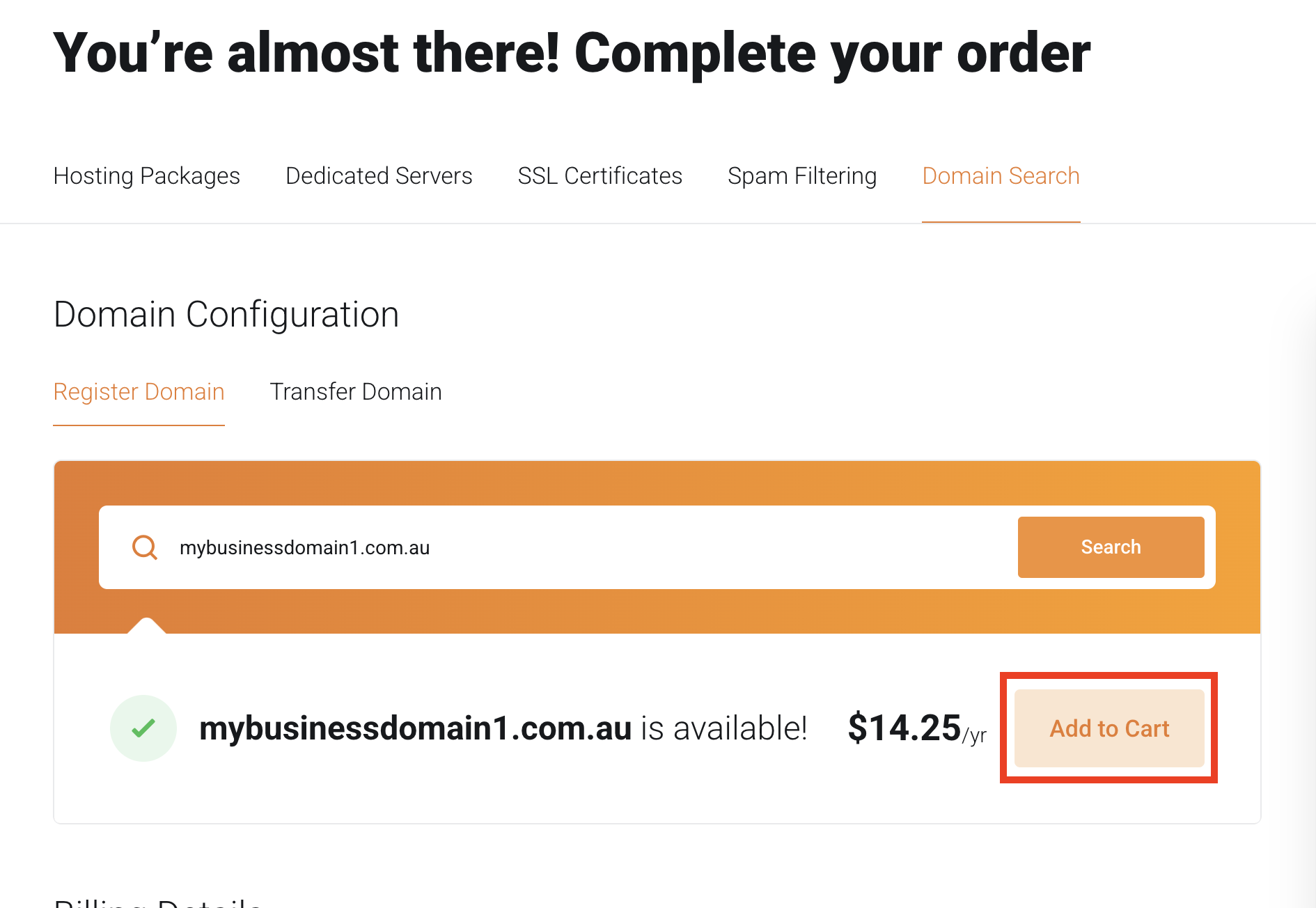Image resolution: width=1316 pixels, height=908 pixels.
Task: View SSL Certificates options
Action: coord(600,175)
